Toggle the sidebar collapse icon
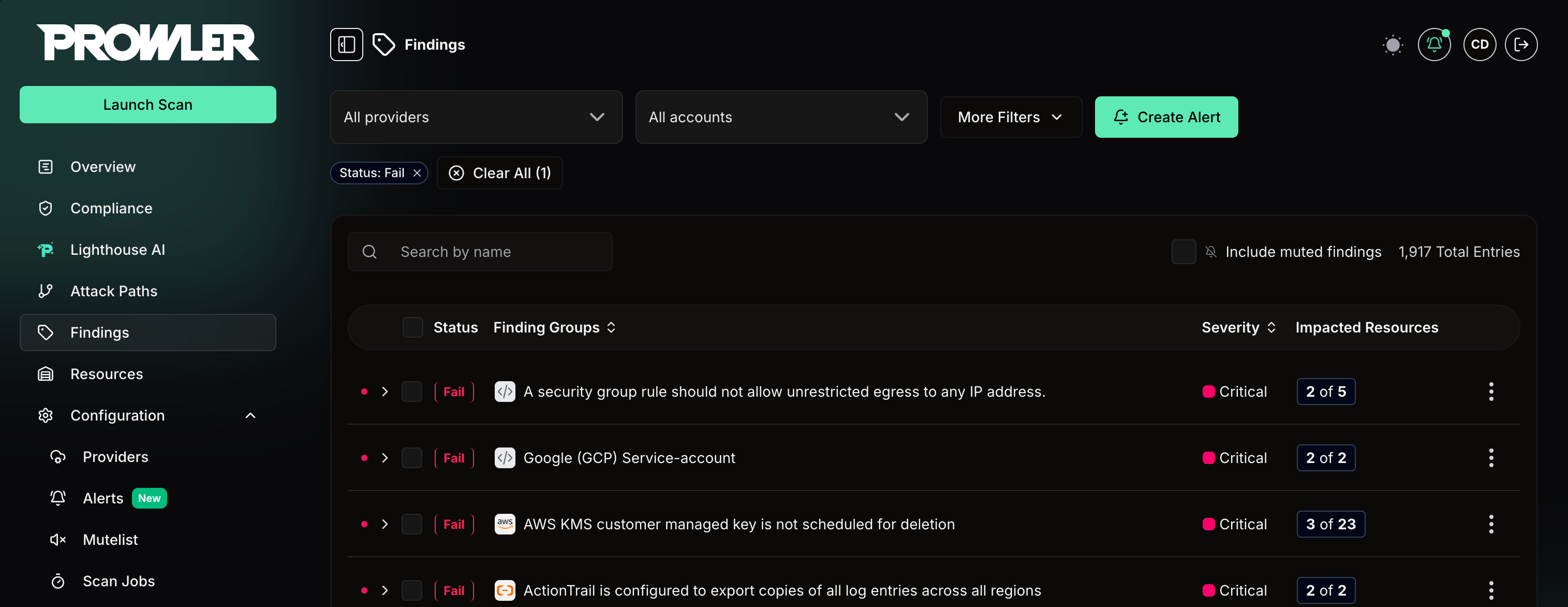 (x=346, y=45)
